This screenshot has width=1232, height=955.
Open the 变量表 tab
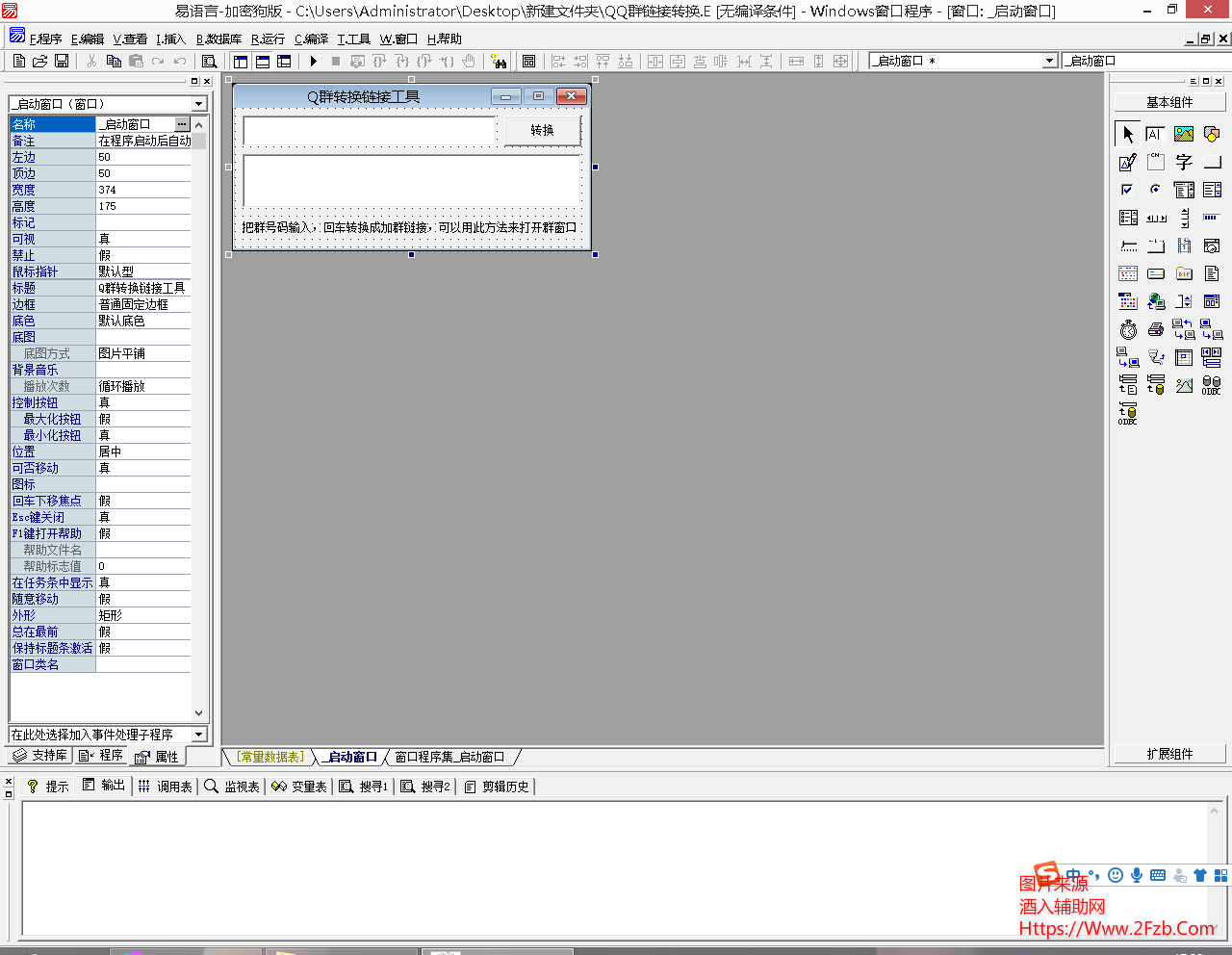click(x=299, y=787)
